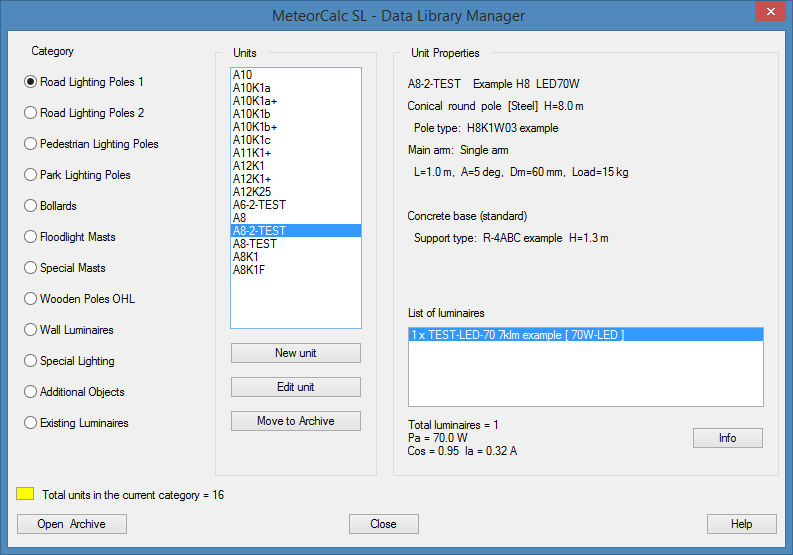The image size is (793, 555).
Task: Select unit A8K1 in the list
Action: (x=296, y=257)
